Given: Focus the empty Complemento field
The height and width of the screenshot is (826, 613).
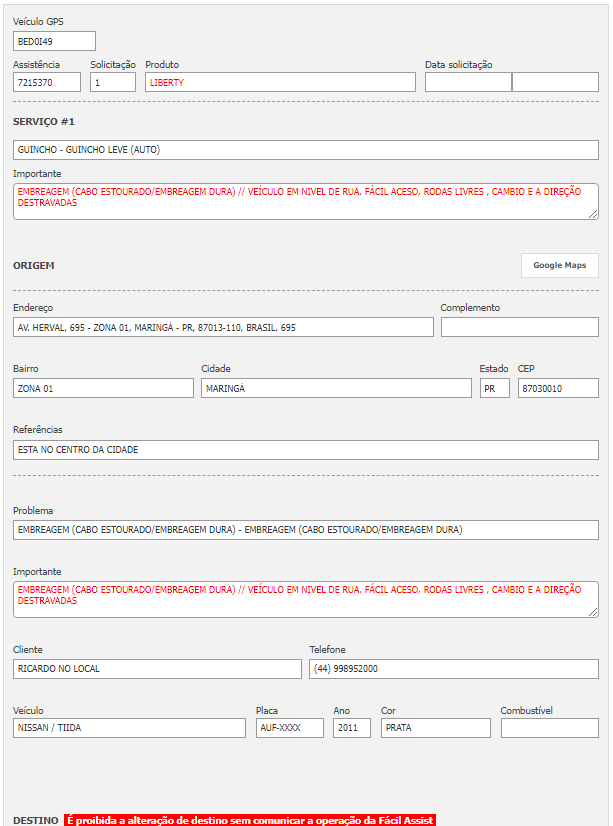Looking at the screenshot, I should 519,327.
